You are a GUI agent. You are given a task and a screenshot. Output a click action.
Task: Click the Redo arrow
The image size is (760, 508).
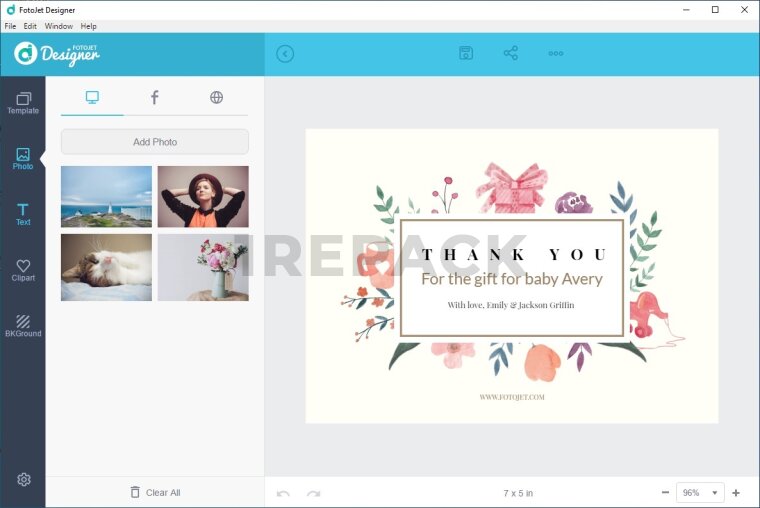(x=313, y=493)
